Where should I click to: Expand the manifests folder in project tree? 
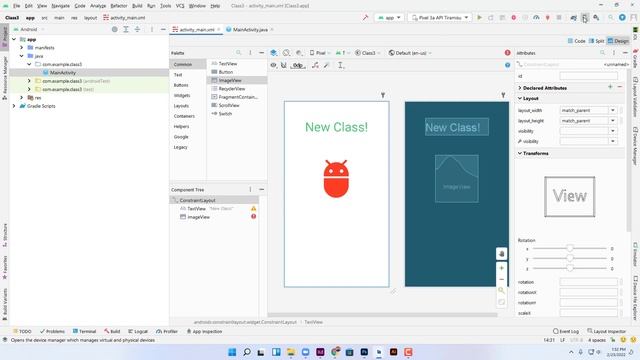[x=22, y=48]
